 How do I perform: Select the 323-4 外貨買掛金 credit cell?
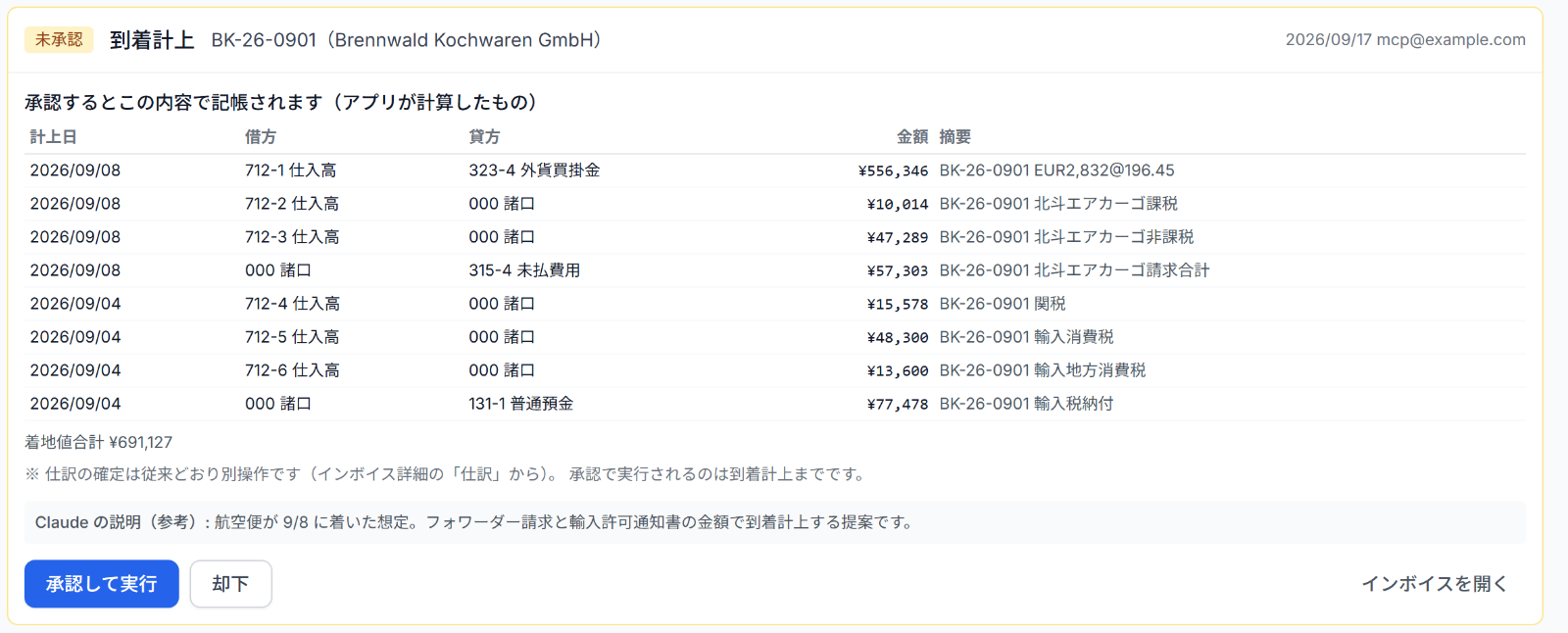534,170
